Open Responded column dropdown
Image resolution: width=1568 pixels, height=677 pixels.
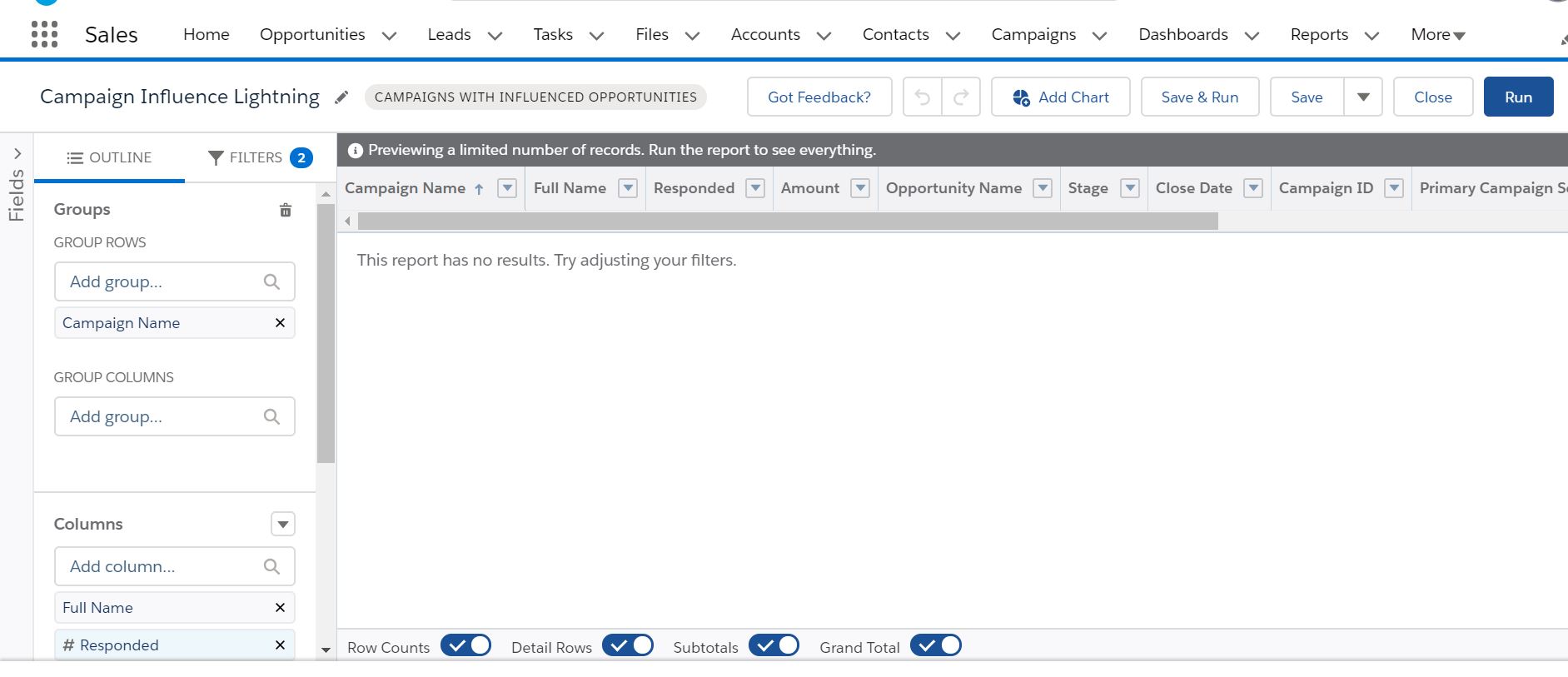(x=755, y=188)
